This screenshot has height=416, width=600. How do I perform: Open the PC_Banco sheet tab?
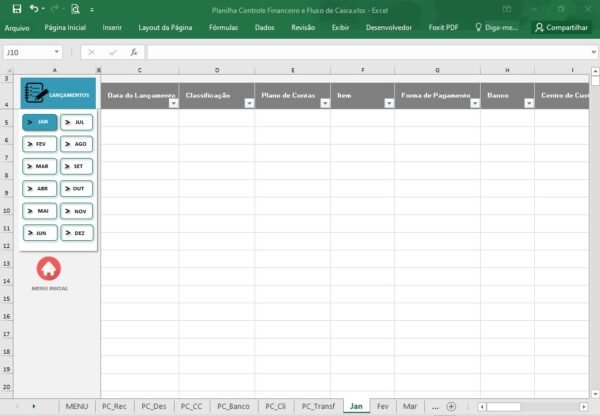(233, 406)
